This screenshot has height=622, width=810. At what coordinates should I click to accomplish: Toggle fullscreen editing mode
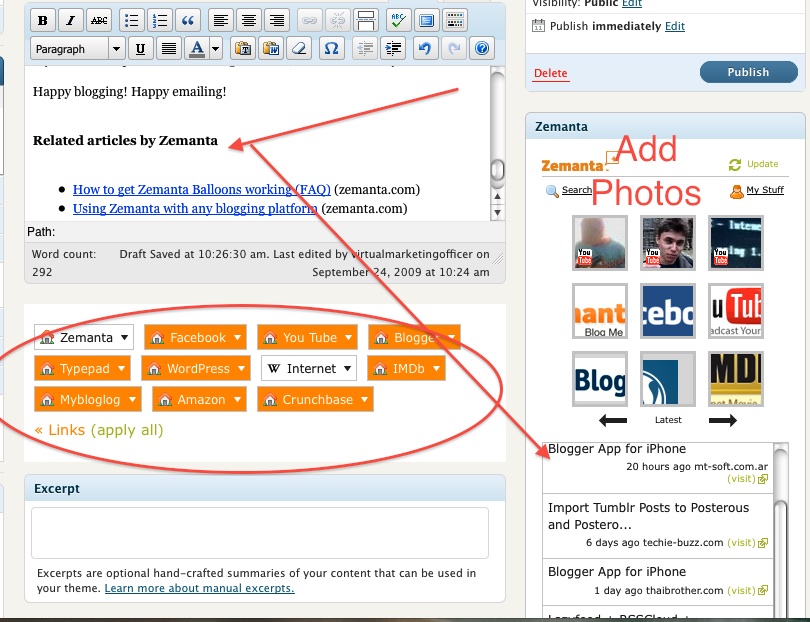point(426,21)
